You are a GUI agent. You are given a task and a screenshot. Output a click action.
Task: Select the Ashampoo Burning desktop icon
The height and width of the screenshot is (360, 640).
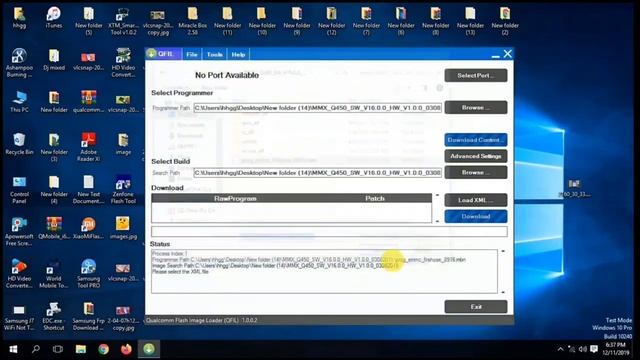[19, 63]
